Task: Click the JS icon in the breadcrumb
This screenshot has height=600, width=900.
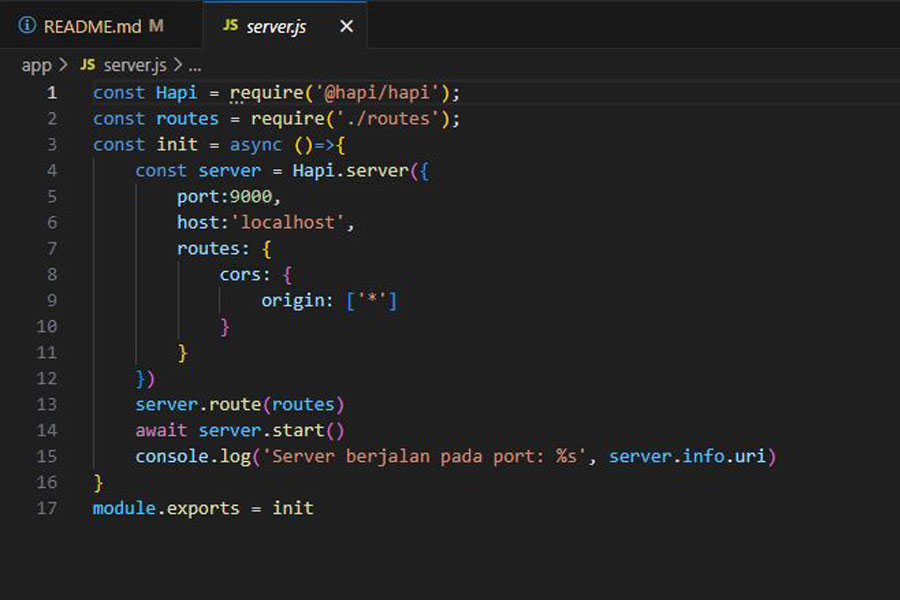Action: pyautogui.click(x=87, y=64)
